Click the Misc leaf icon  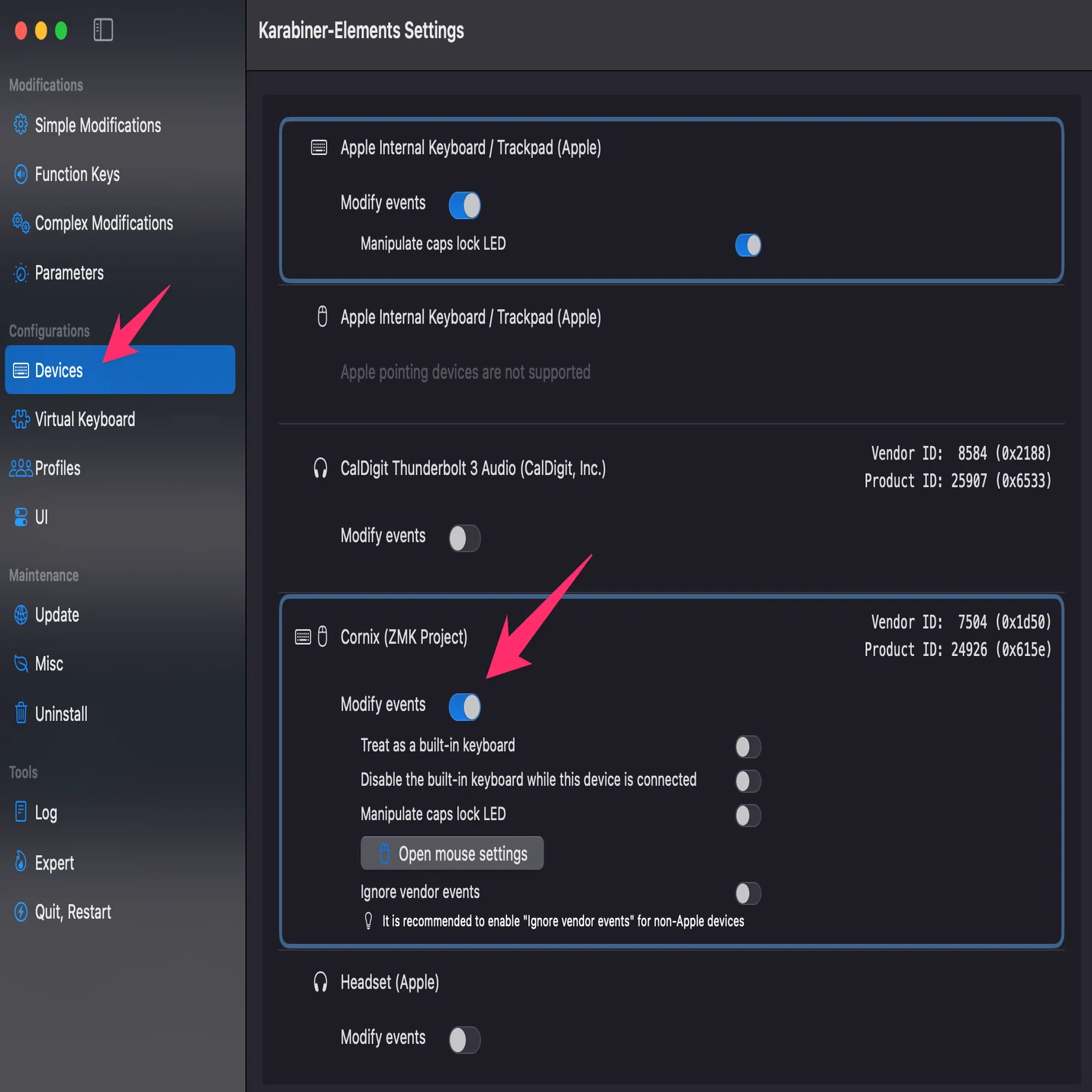(21, 664)
